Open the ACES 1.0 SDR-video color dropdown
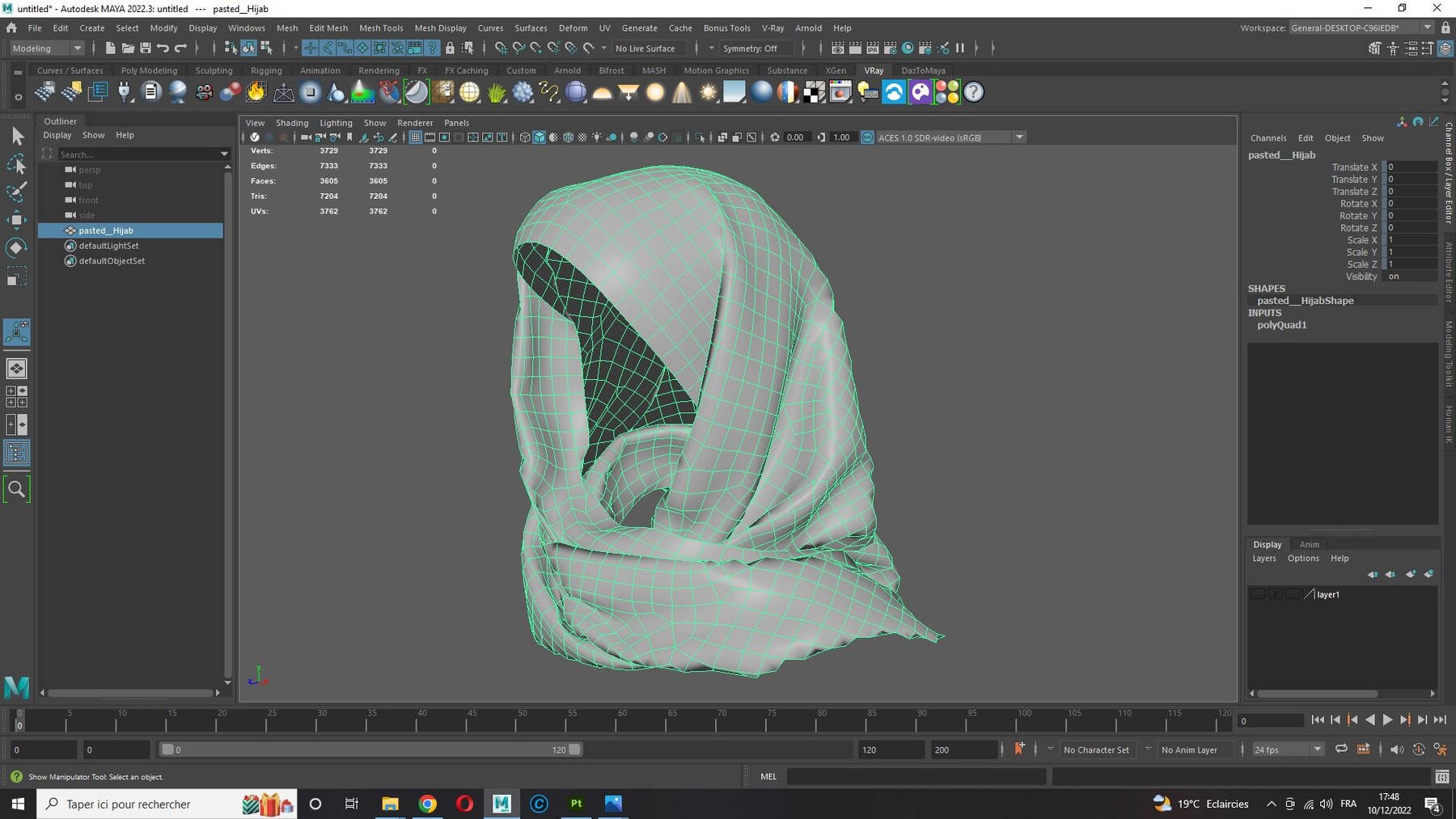Image resolution: width=1456 pixels, height=819 pixels. pyautogui.click(x=1019, y=137)
